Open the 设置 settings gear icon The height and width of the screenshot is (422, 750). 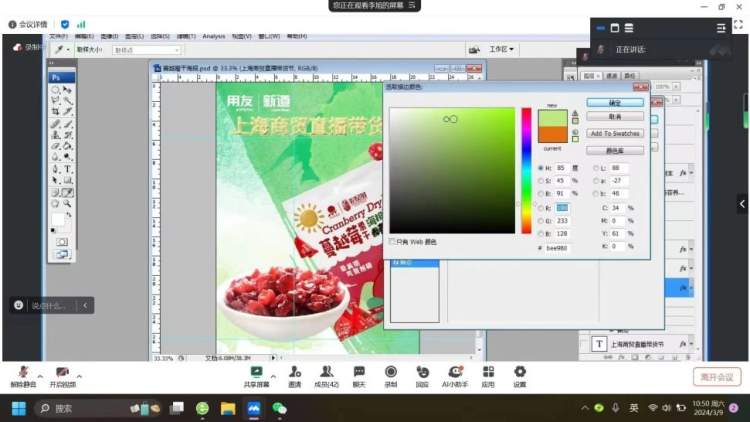coord(519,372)
